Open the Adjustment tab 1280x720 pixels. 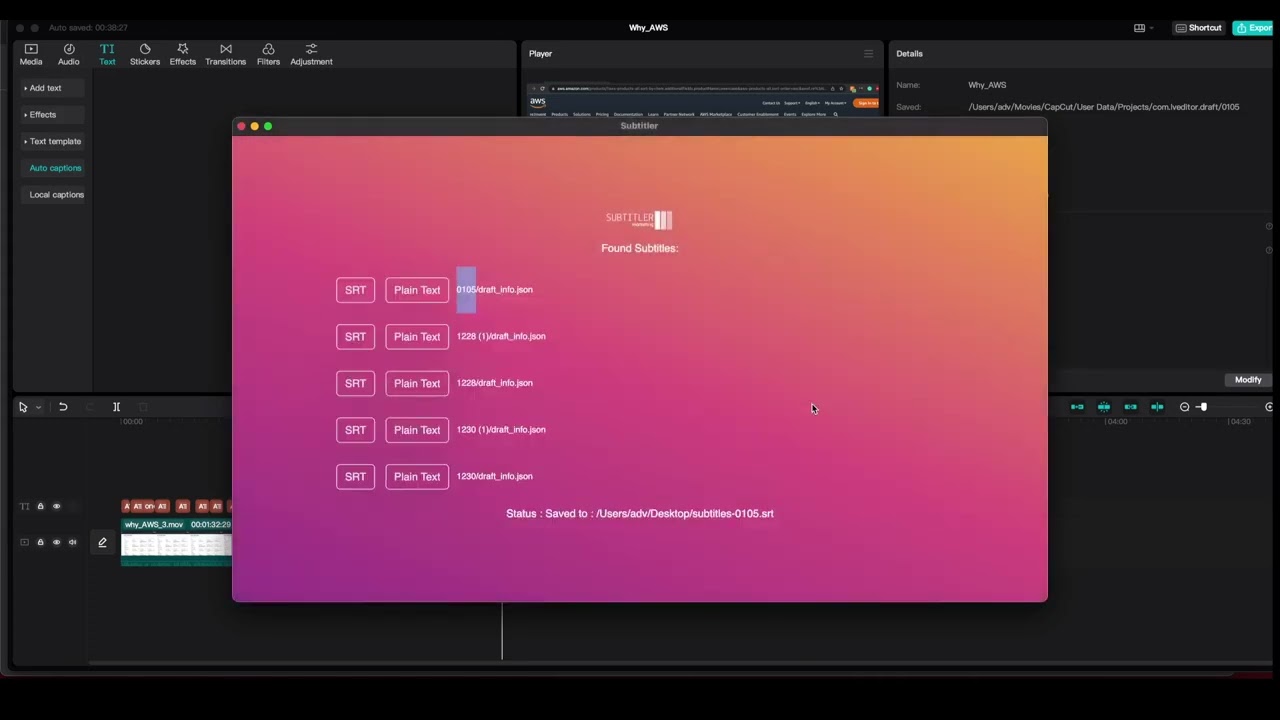311,54
